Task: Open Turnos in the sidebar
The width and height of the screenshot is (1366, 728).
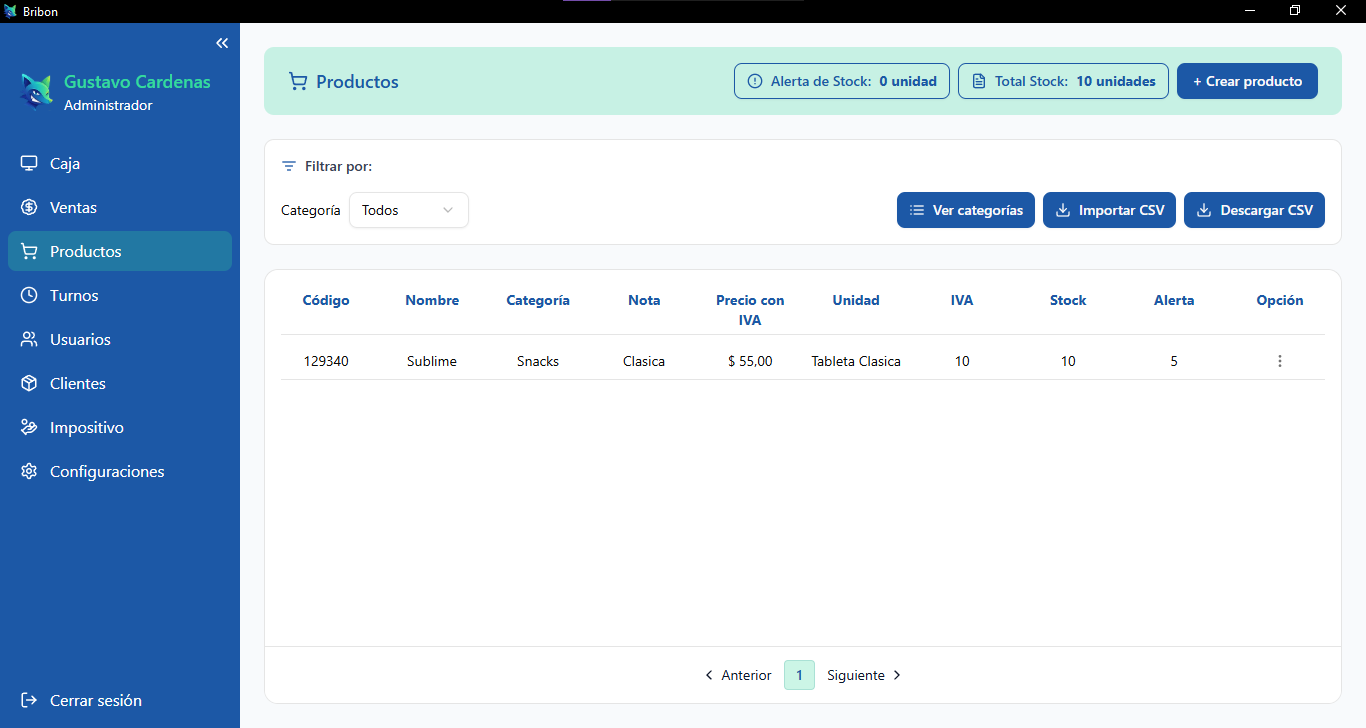Action: [74, 295]
